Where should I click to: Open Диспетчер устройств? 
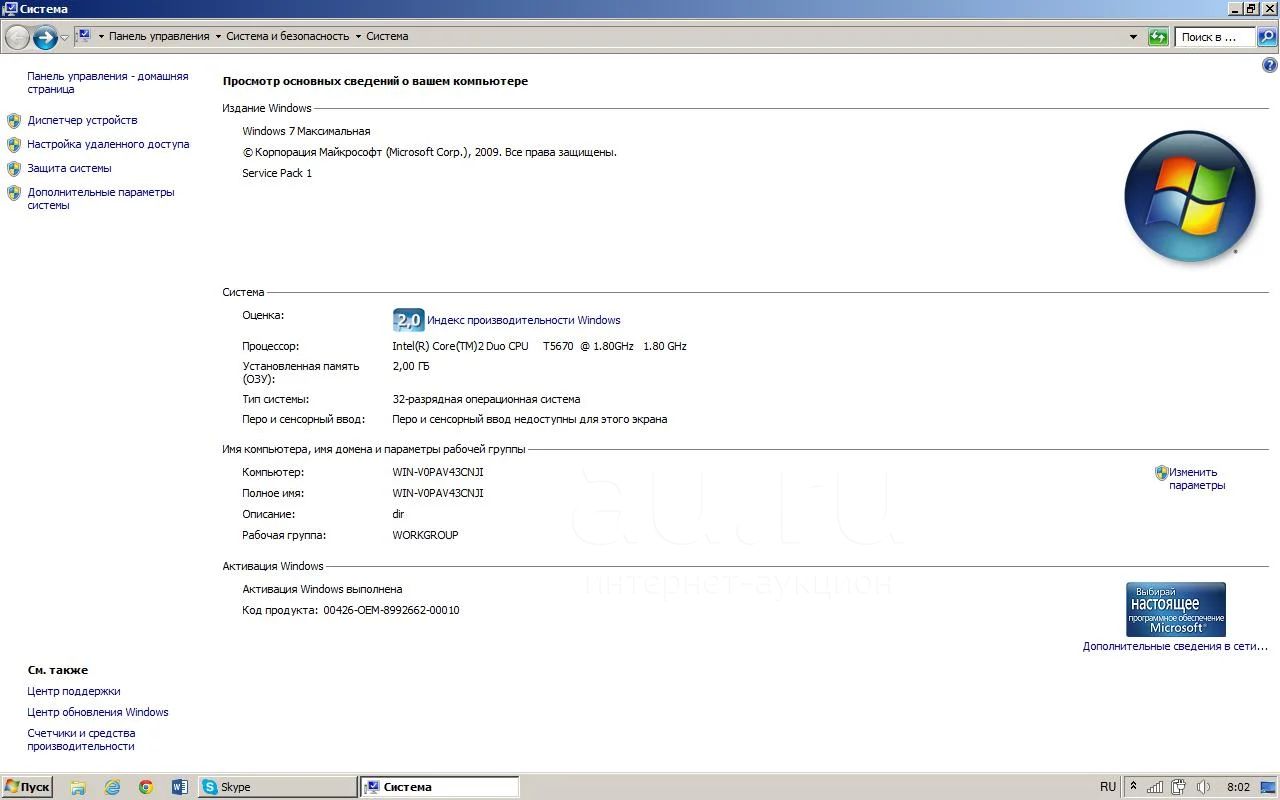(x=82, y=120)
